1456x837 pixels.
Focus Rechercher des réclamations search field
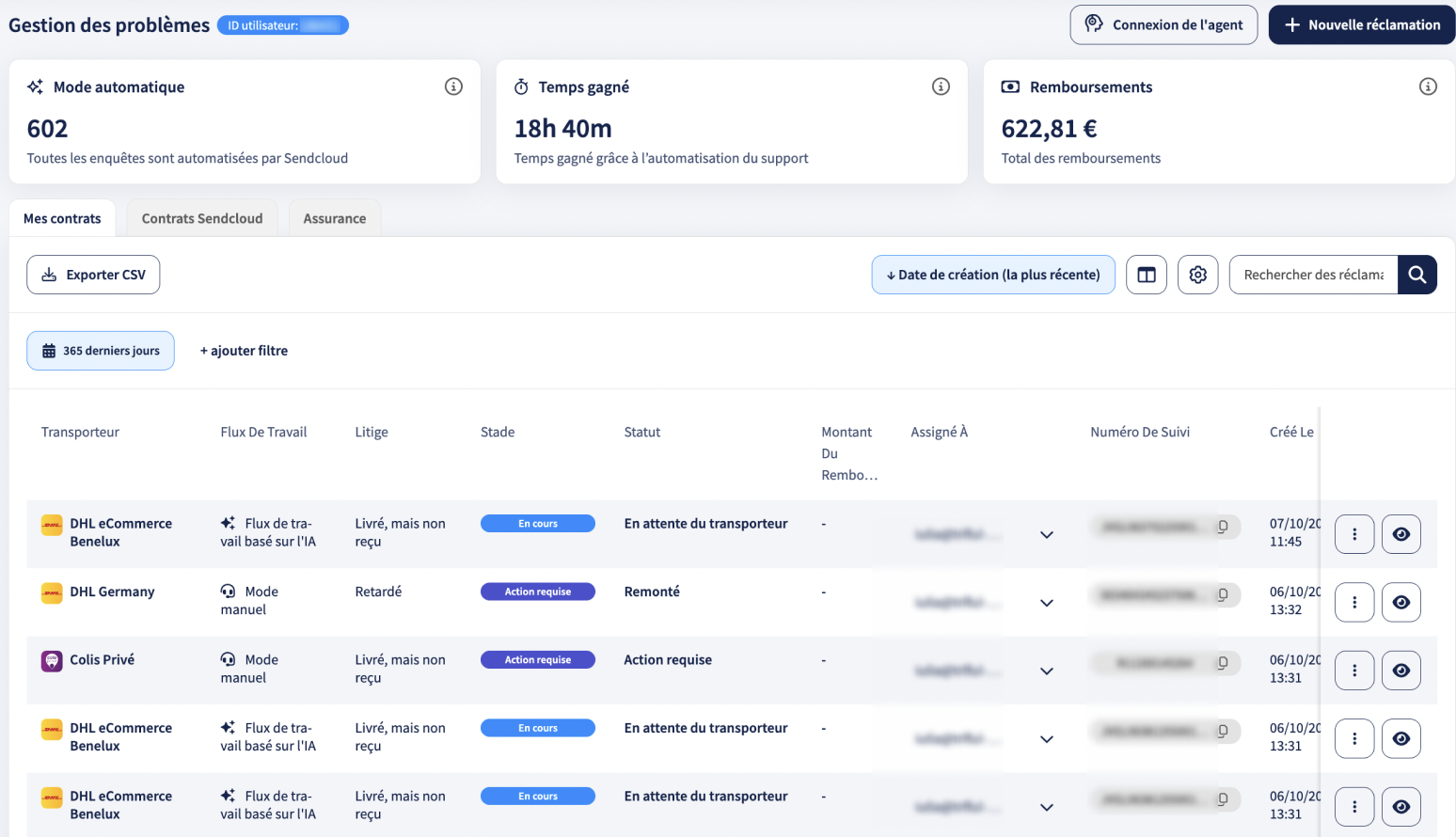(1313, 275)
